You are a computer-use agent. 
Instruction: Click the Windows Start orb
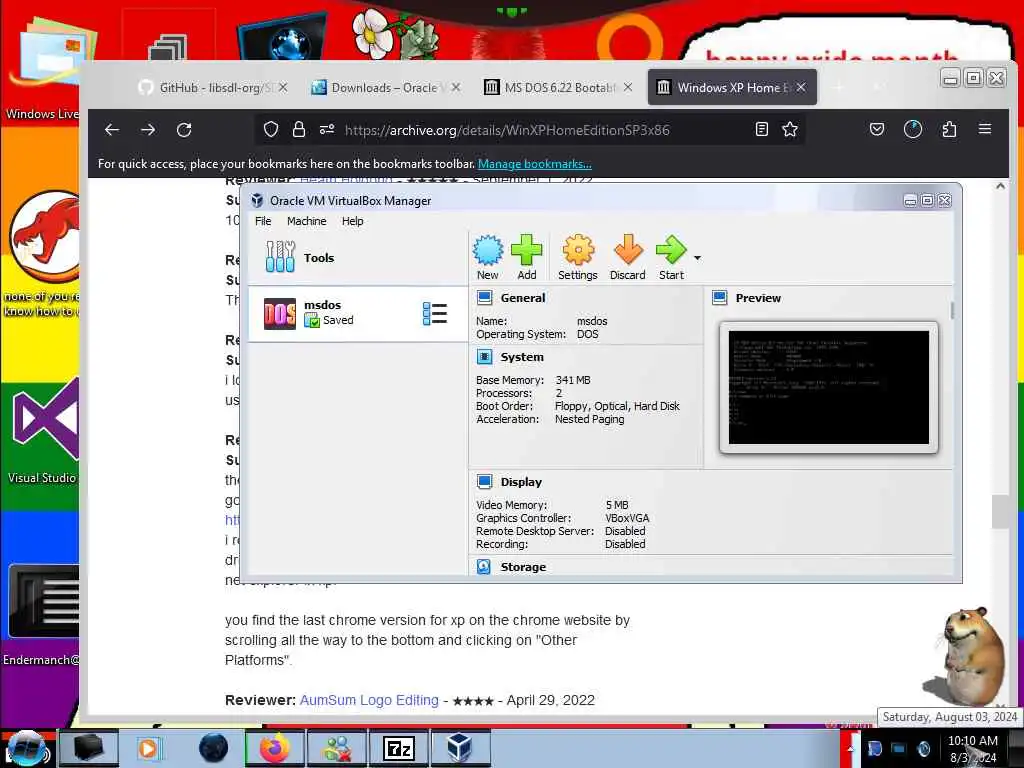[x=26, y=748]
